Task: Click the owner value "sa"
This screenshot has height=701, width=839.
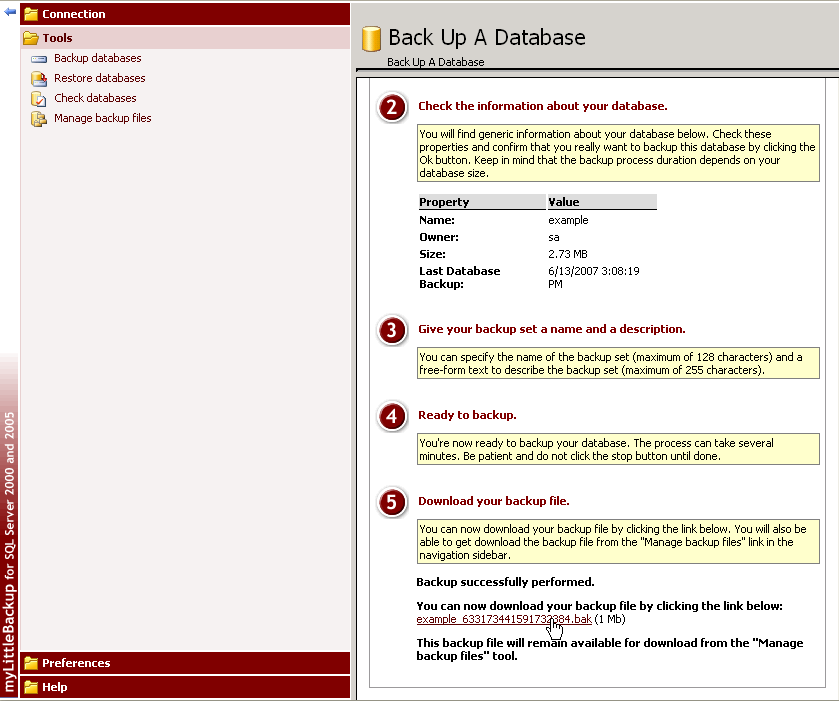Action: 554,237
